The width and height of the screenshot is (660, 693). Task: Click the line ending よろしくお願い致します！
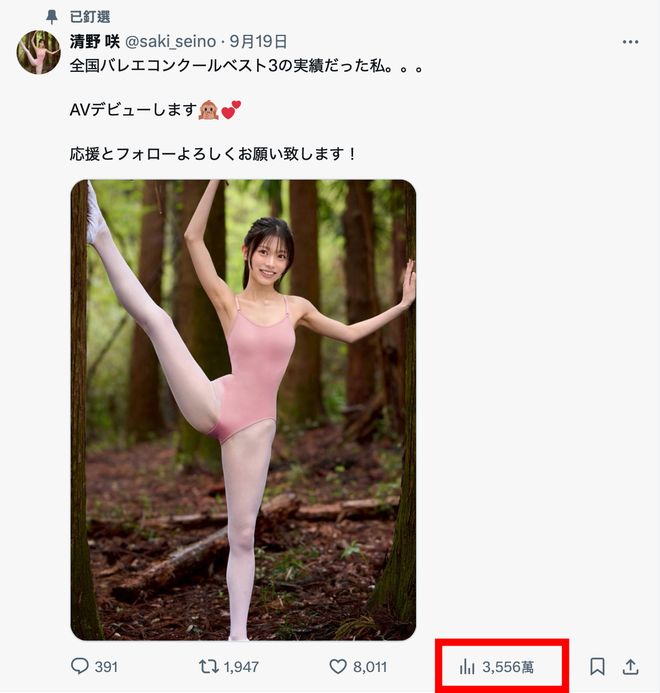213,154
